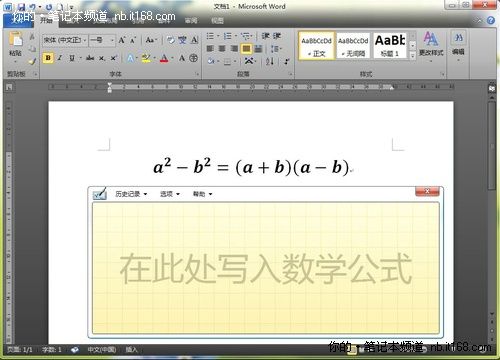Click the blue Help question mark icon

(490, 20)
